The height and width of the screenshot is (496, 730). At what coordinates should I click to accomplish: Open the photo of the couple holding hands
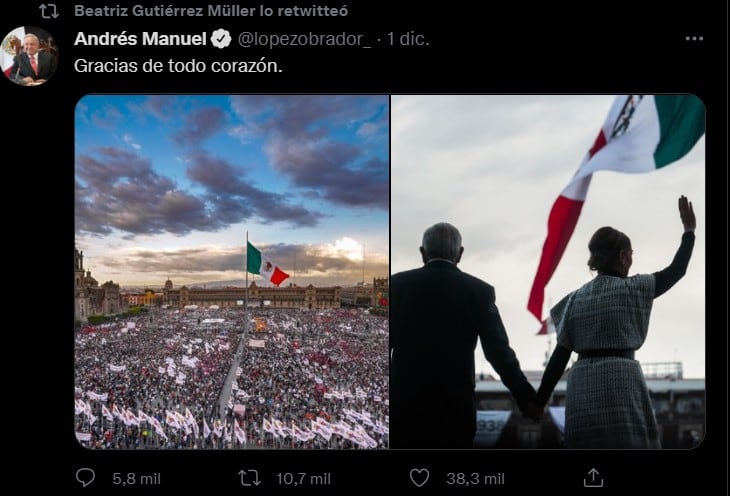pos(547,271)
